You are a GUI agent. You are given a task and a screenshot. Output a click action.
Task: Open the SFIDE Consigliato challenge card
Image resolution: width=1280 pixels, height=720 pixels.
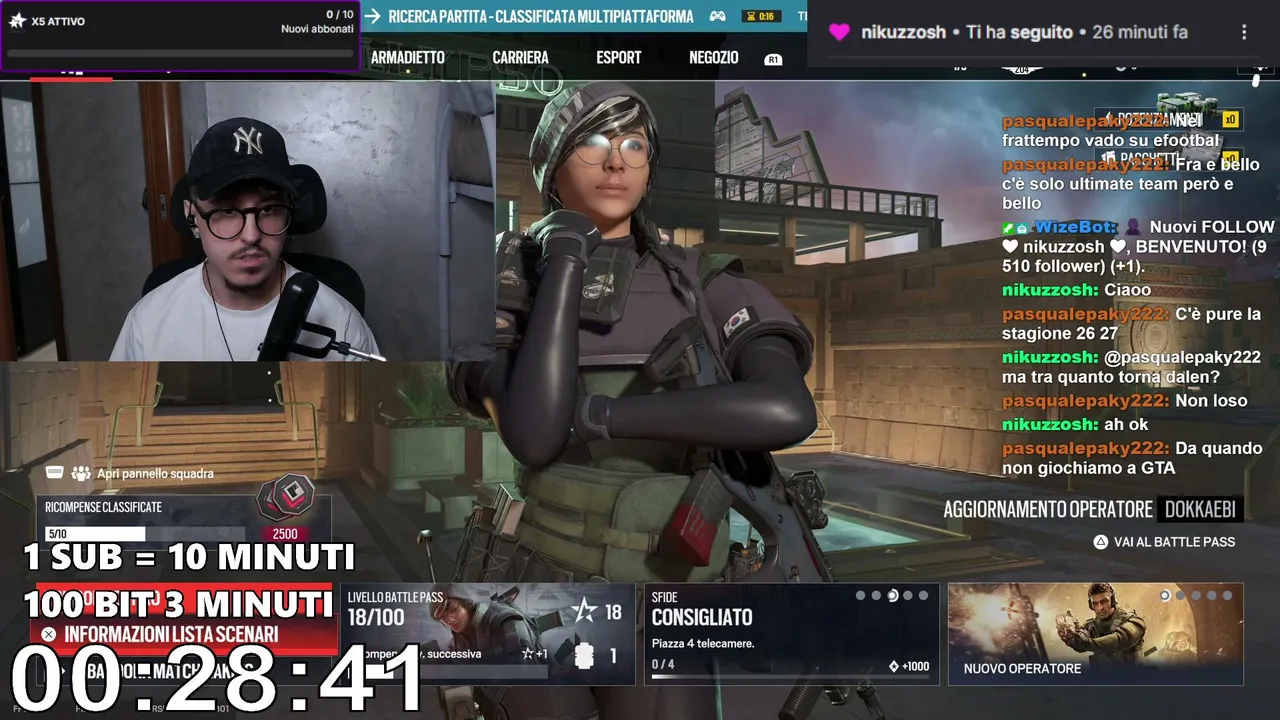coord(791,634)
